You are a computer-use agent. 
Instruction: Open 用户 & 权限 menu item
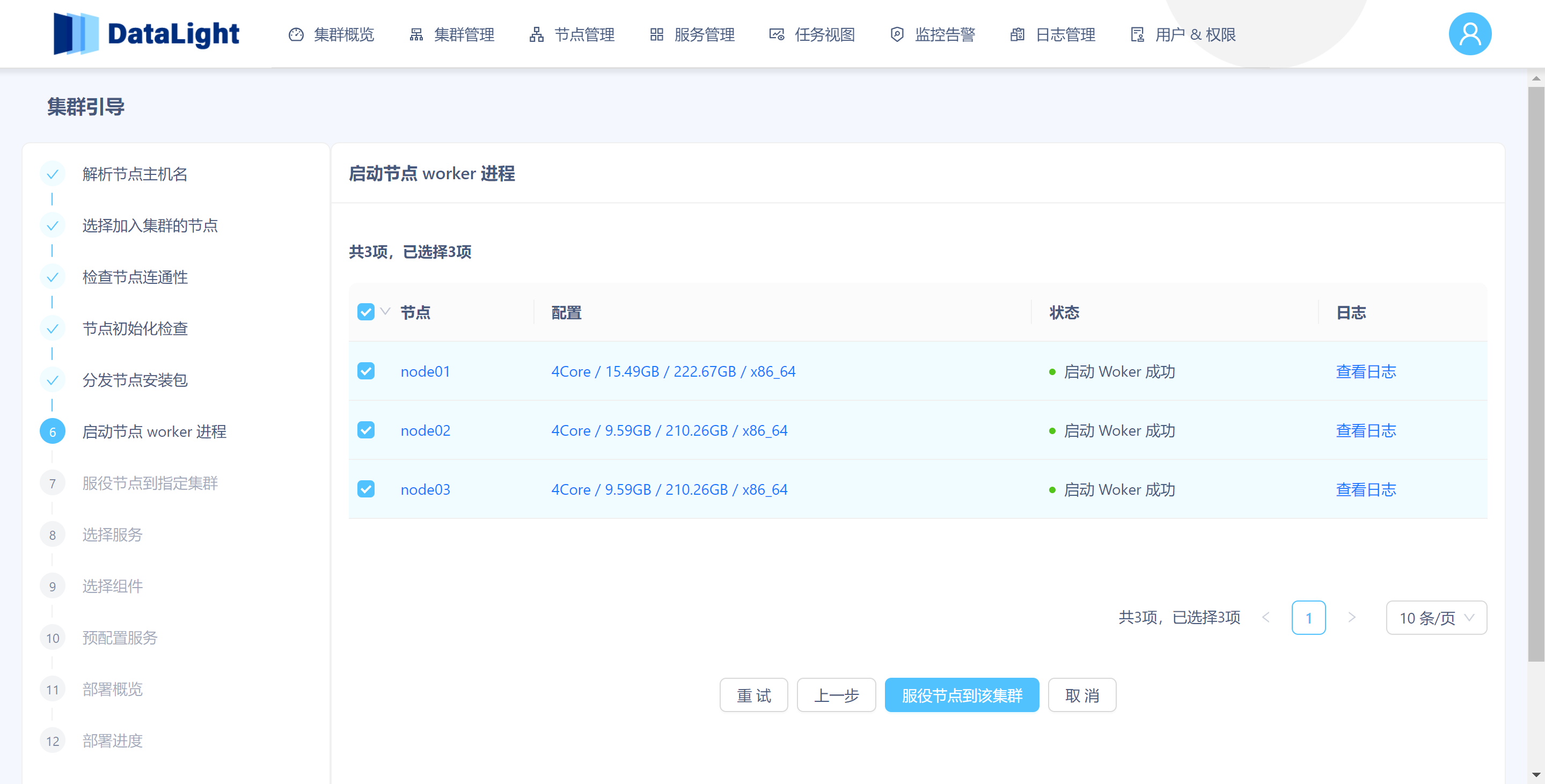(1183, 35)
